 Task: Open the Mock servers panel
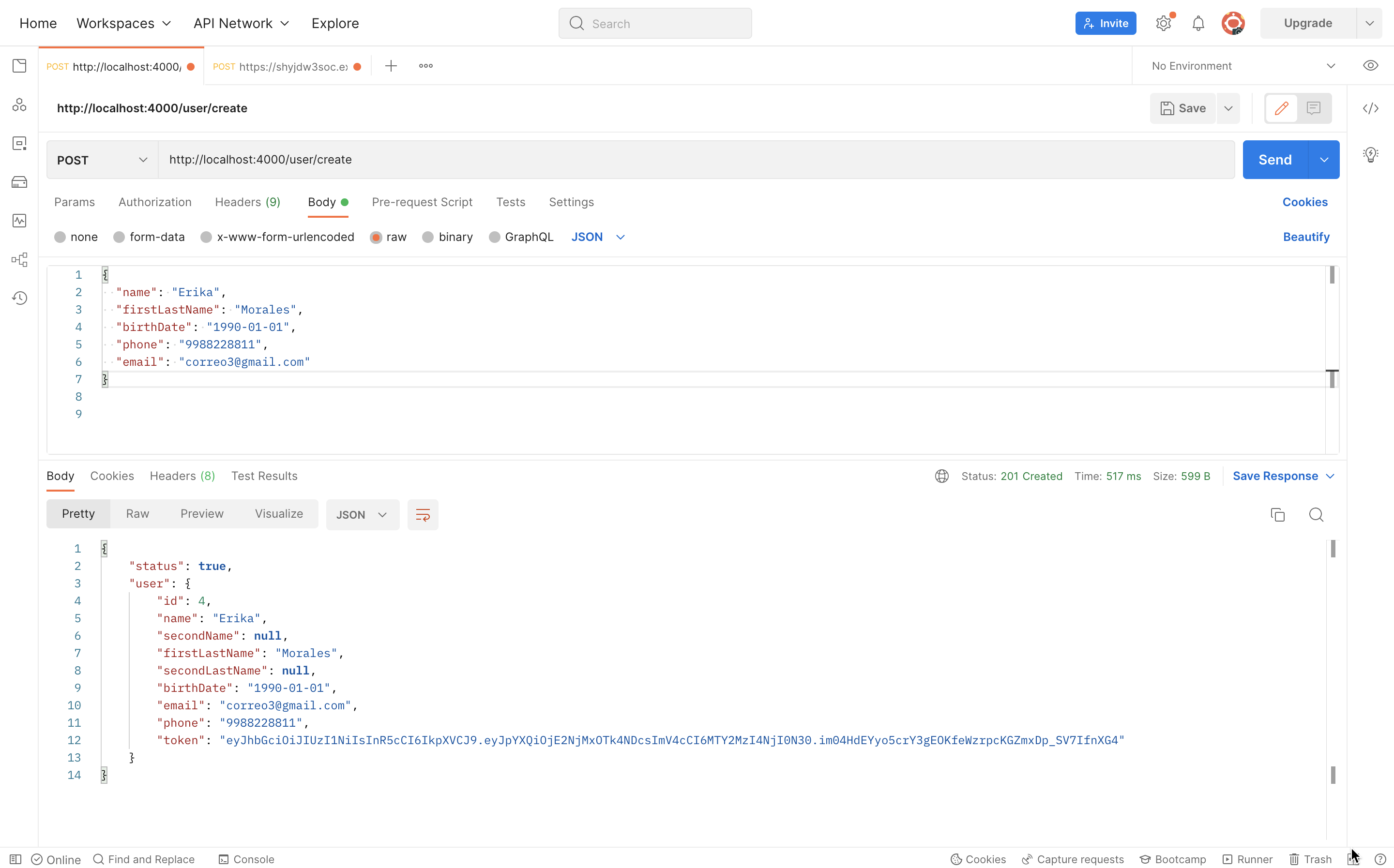19,182
